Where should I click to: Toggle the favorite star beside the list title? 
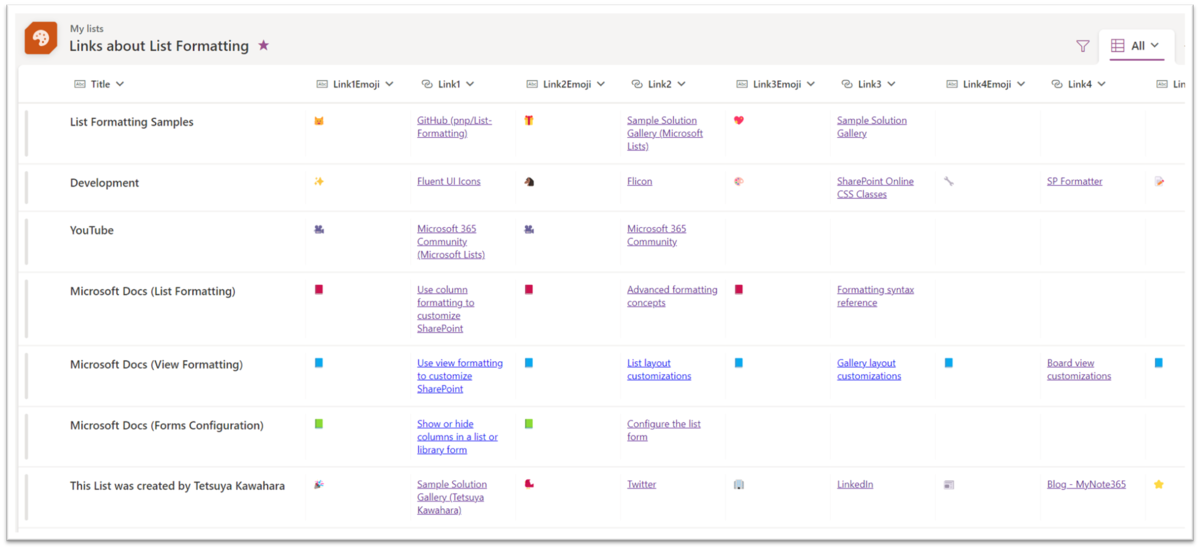(x=264, y=46)
